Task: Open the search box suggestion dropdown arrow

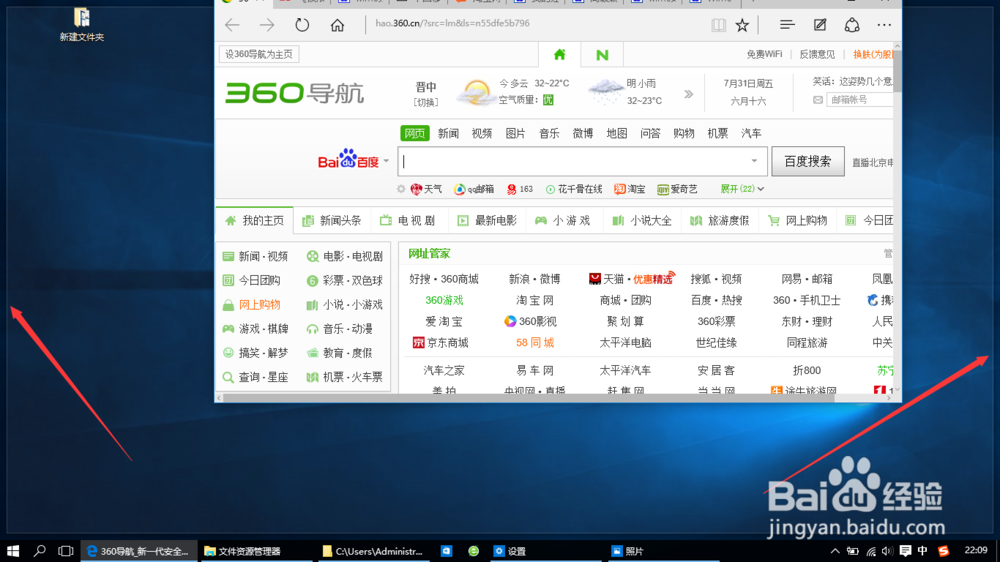Action: 754,161
